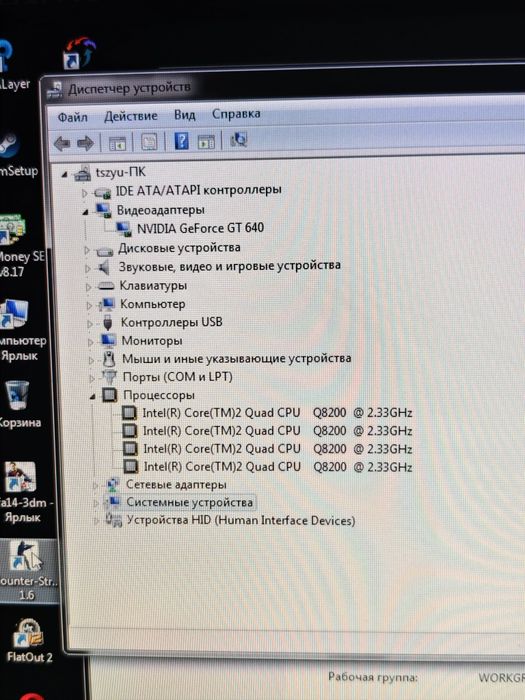Click the mouse devices icon
Viewport: 525px width, 700px height.
pos(108,359)
